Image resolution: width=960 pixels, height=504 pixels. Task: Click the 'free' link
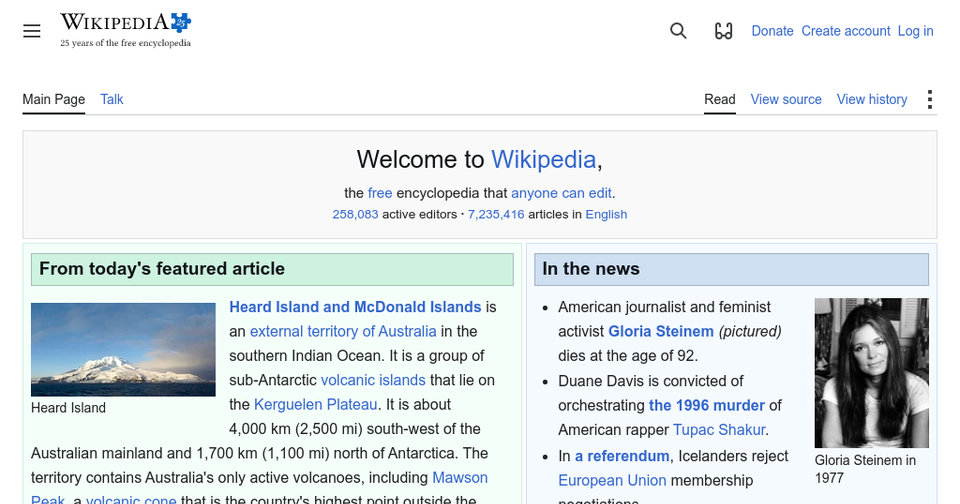380,193
